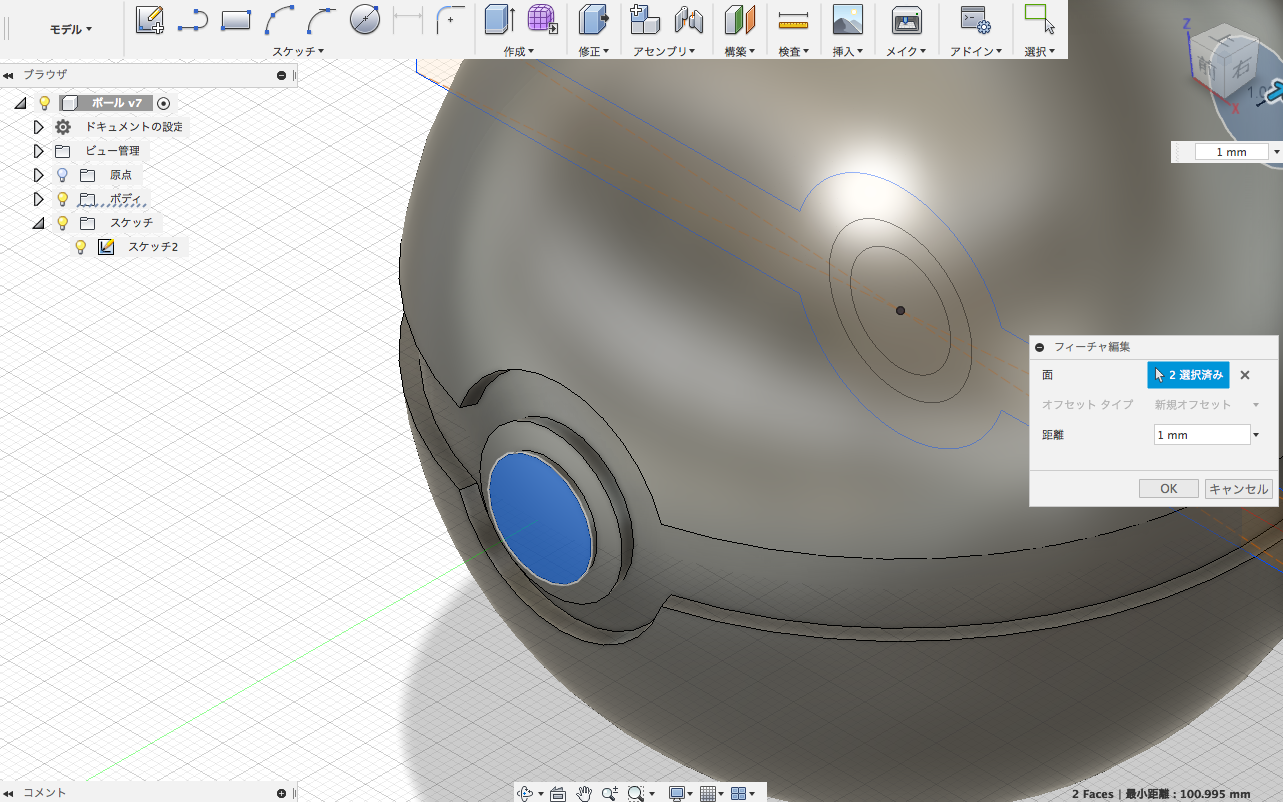Open the モデル workspace menu
Viewport: 1283px width, 802px height.
pyautogui.click(x=71, y=29)
